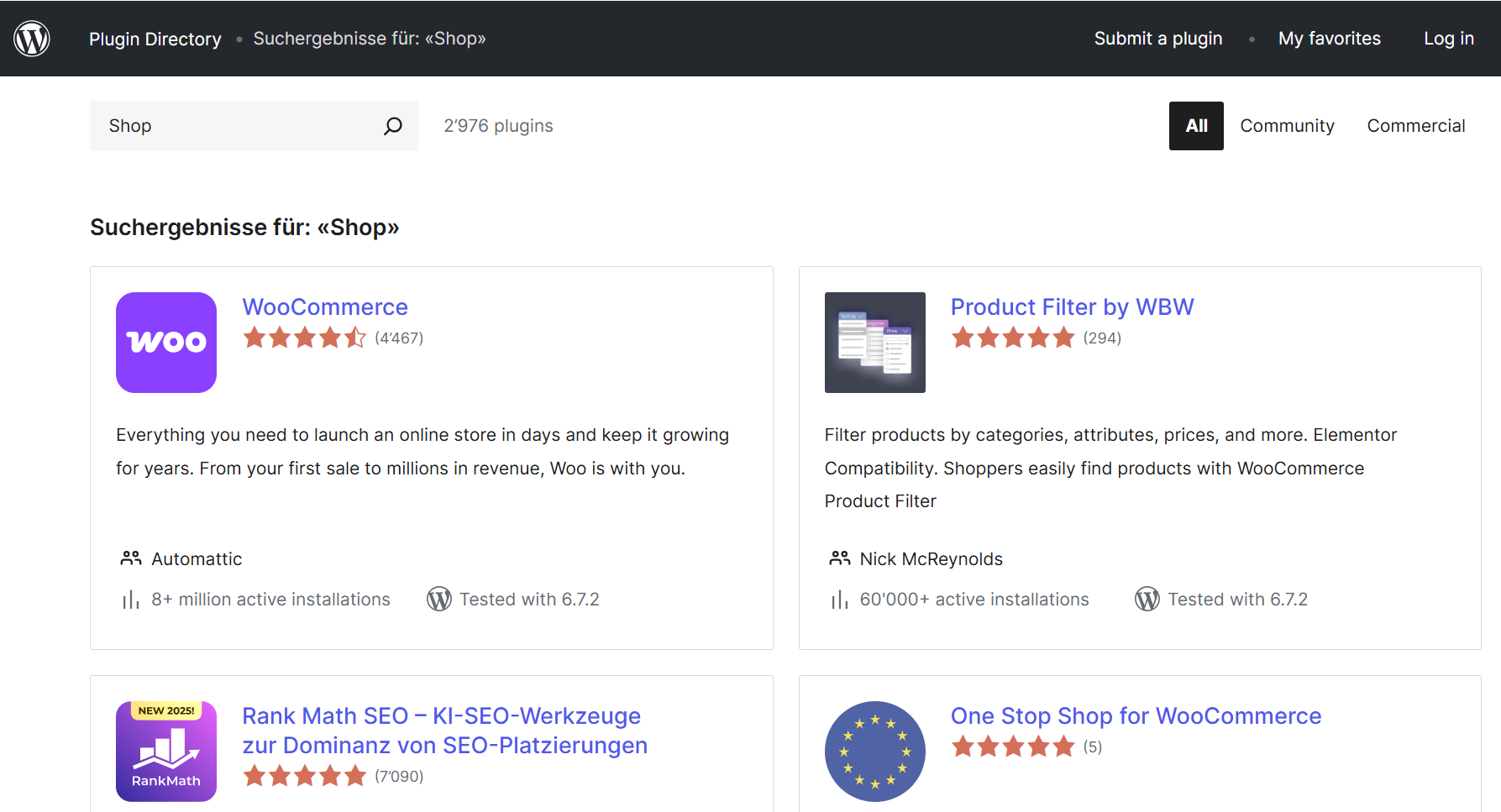Open the EU flag plugin icon
1501x812 pixels.
pyautogui.click(x=874, y=751)
